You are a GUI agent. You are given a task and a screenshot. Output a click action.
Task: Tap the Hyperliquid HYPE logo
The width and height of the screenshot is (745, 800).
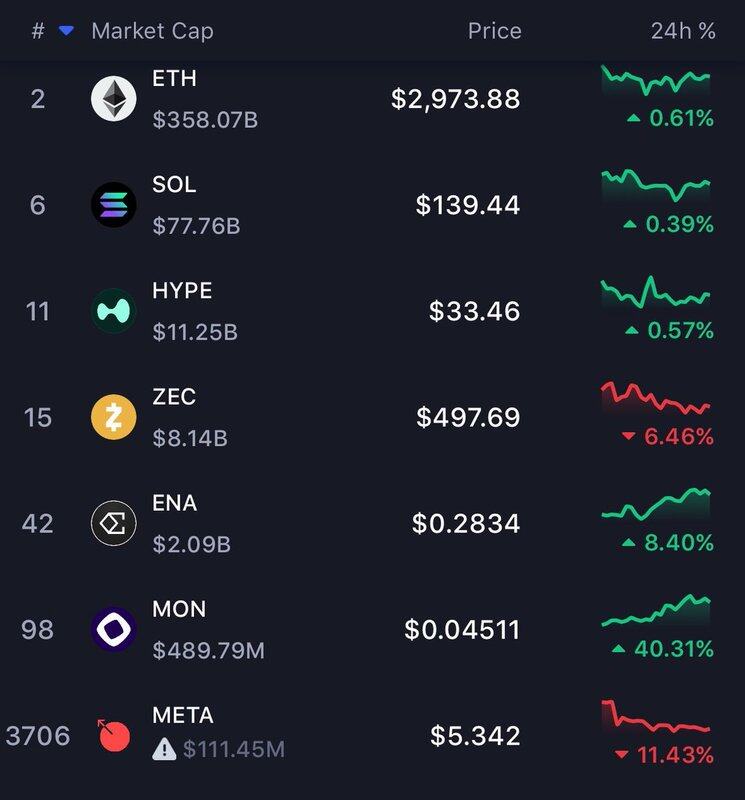point(114,311)
